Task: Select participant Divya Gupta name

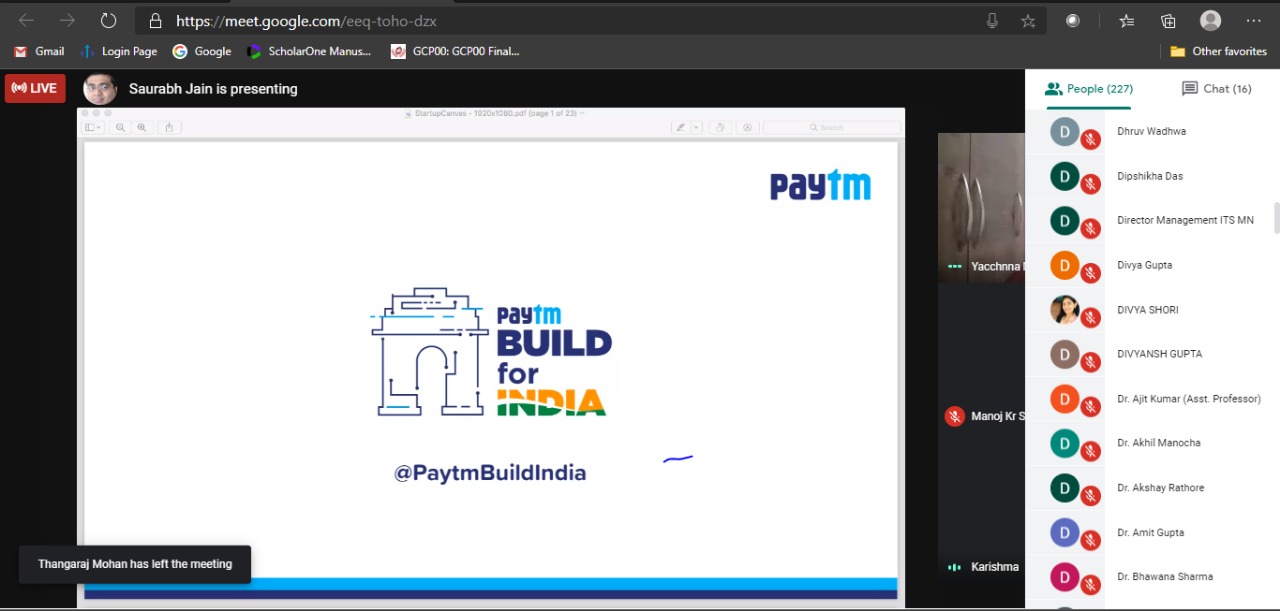Action: 1144,265
